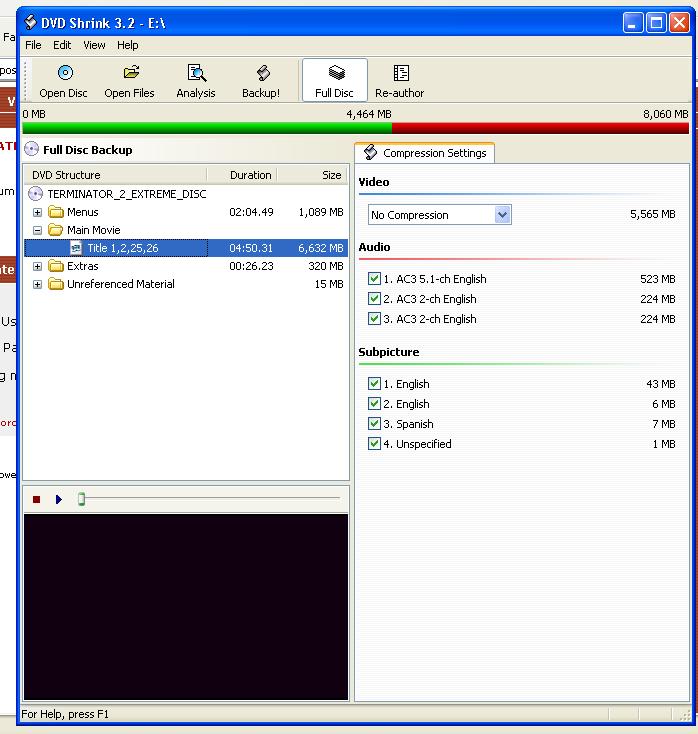Screen dimensions: 698x734
Task: Select the TERMINATOR_2_EXTREME_DISC root label
Action: (127, 194)
